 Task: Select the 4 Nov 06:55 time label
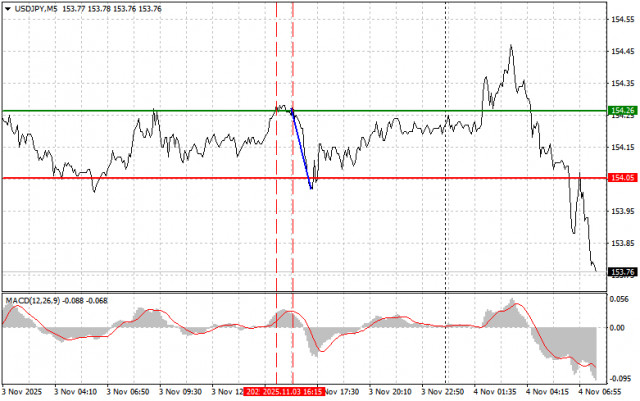pyautogui.click(x=600, y=392)
